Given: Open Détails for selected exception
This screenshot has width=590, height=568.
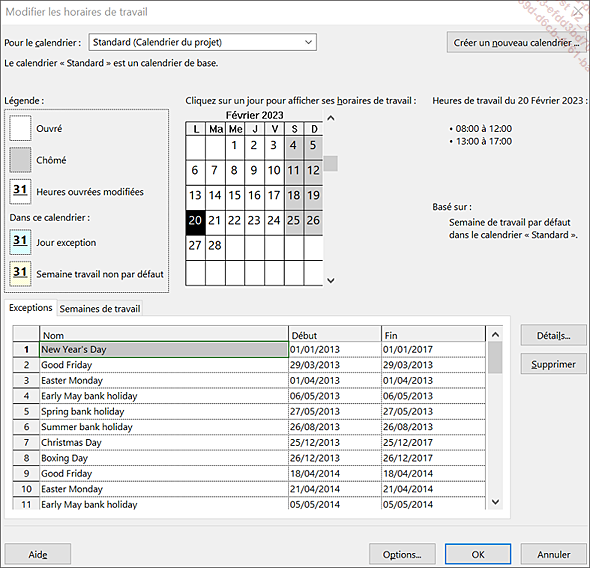Looking at the screenshot, I should pos(553,336).
